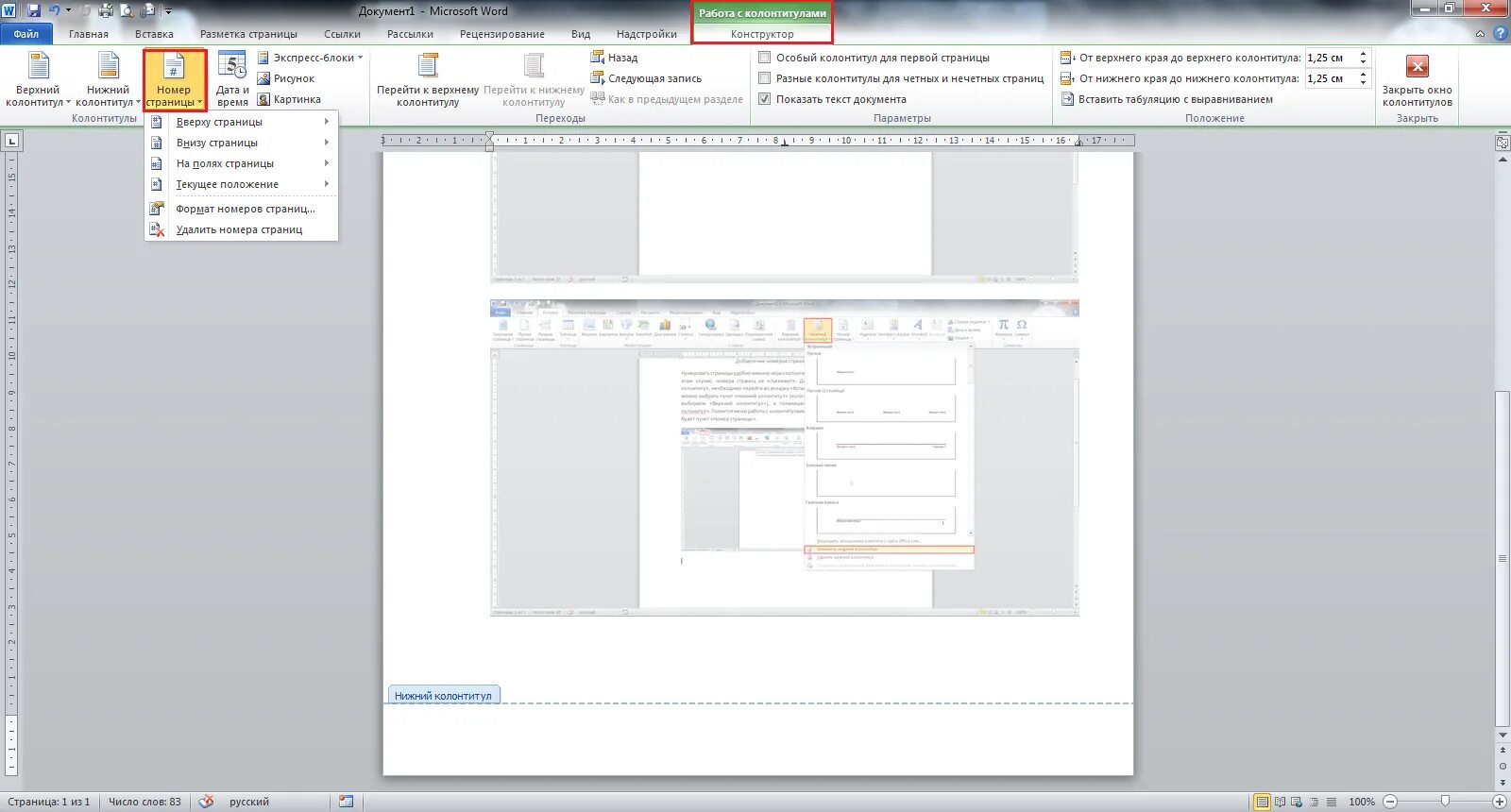Click the zoom out minus button
This screenshot has width=1511, height=812.
point(1390,802)
